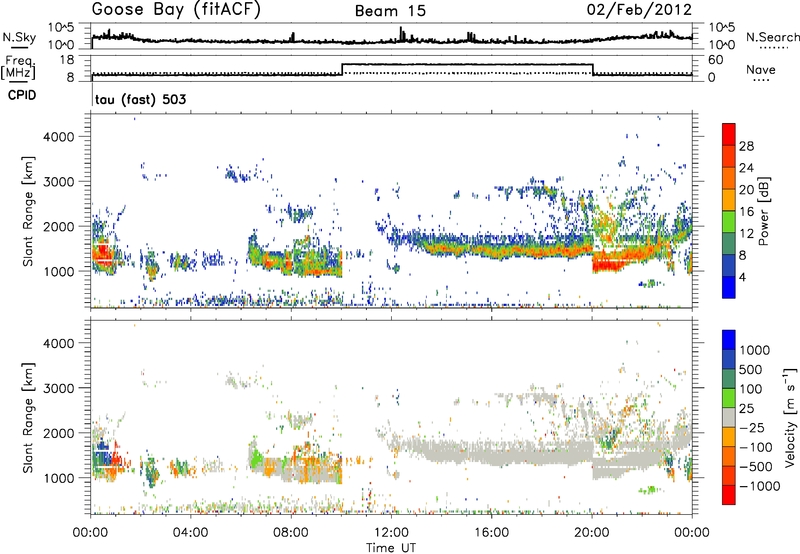
Task: Click the 'Goose Bay (fitACF)' title
Action: point(176,10)
